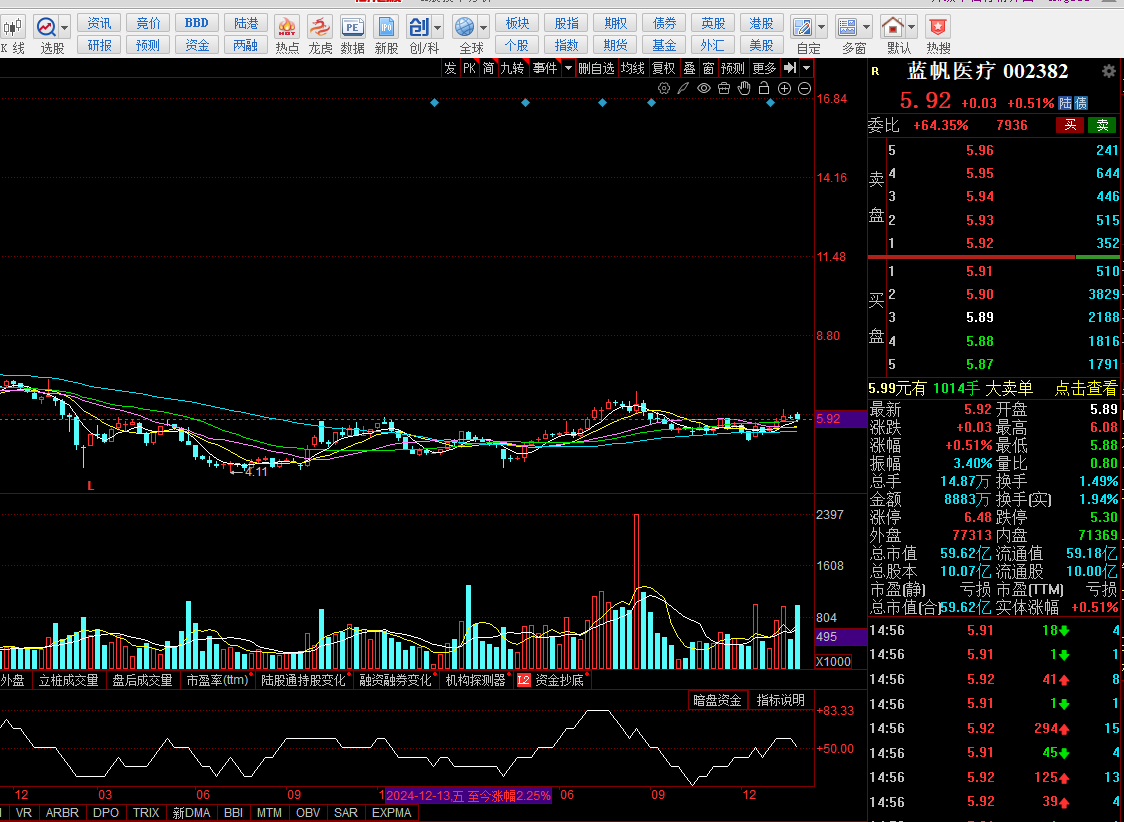
Task: Toggle the lock icon on chart toolbar
Action: tap(765, 89)
